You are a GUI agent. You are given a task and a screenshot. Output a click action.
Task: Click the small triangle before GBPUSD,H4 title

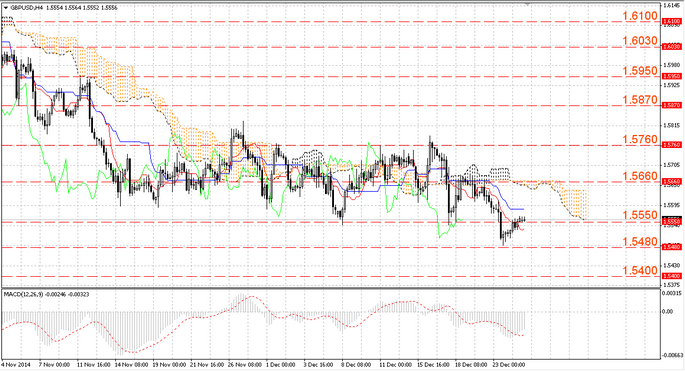(5, 8)
